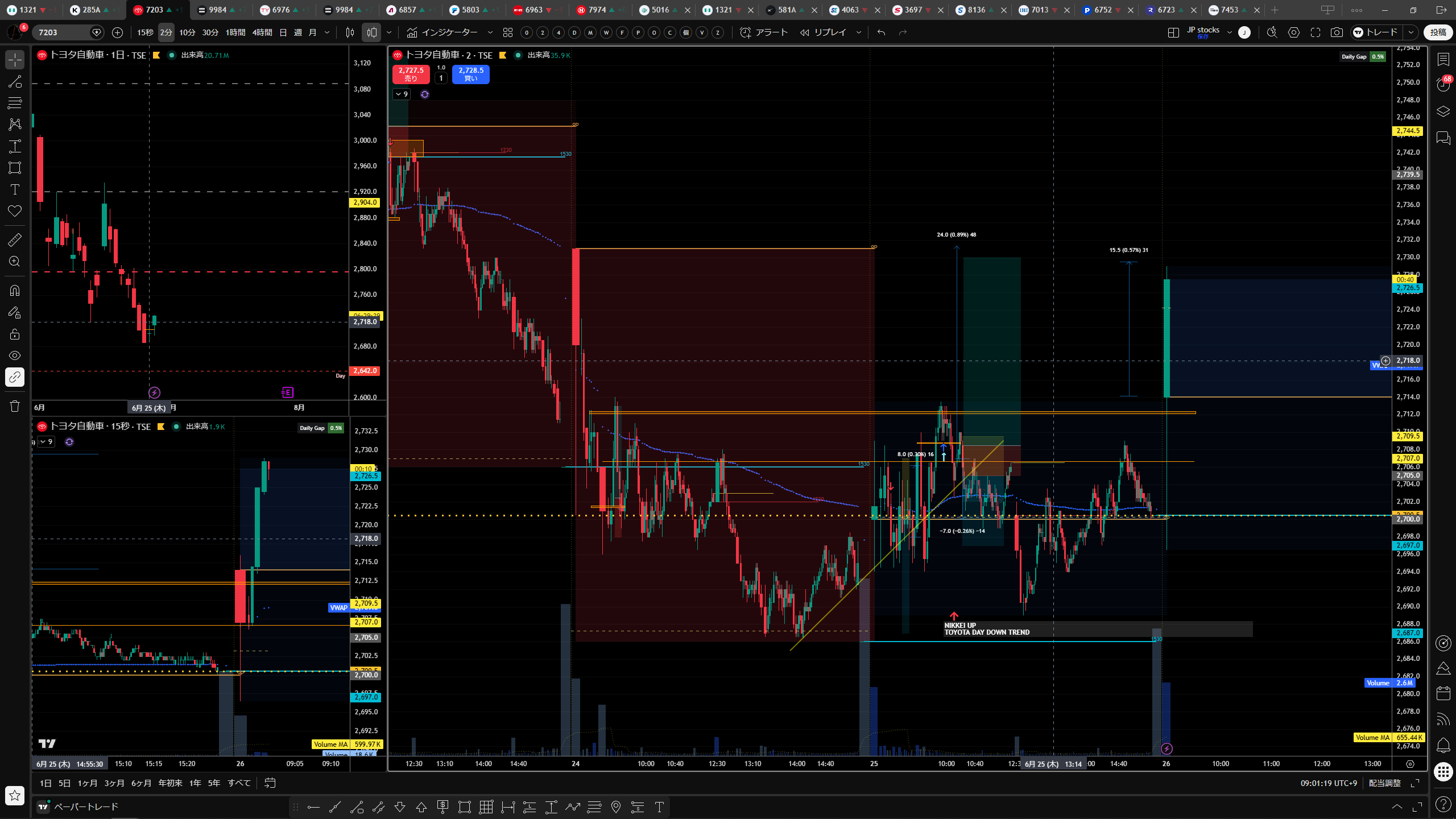Click the 投稿 publish button
The image size is (1456, 819).
tap(1438, 32)
